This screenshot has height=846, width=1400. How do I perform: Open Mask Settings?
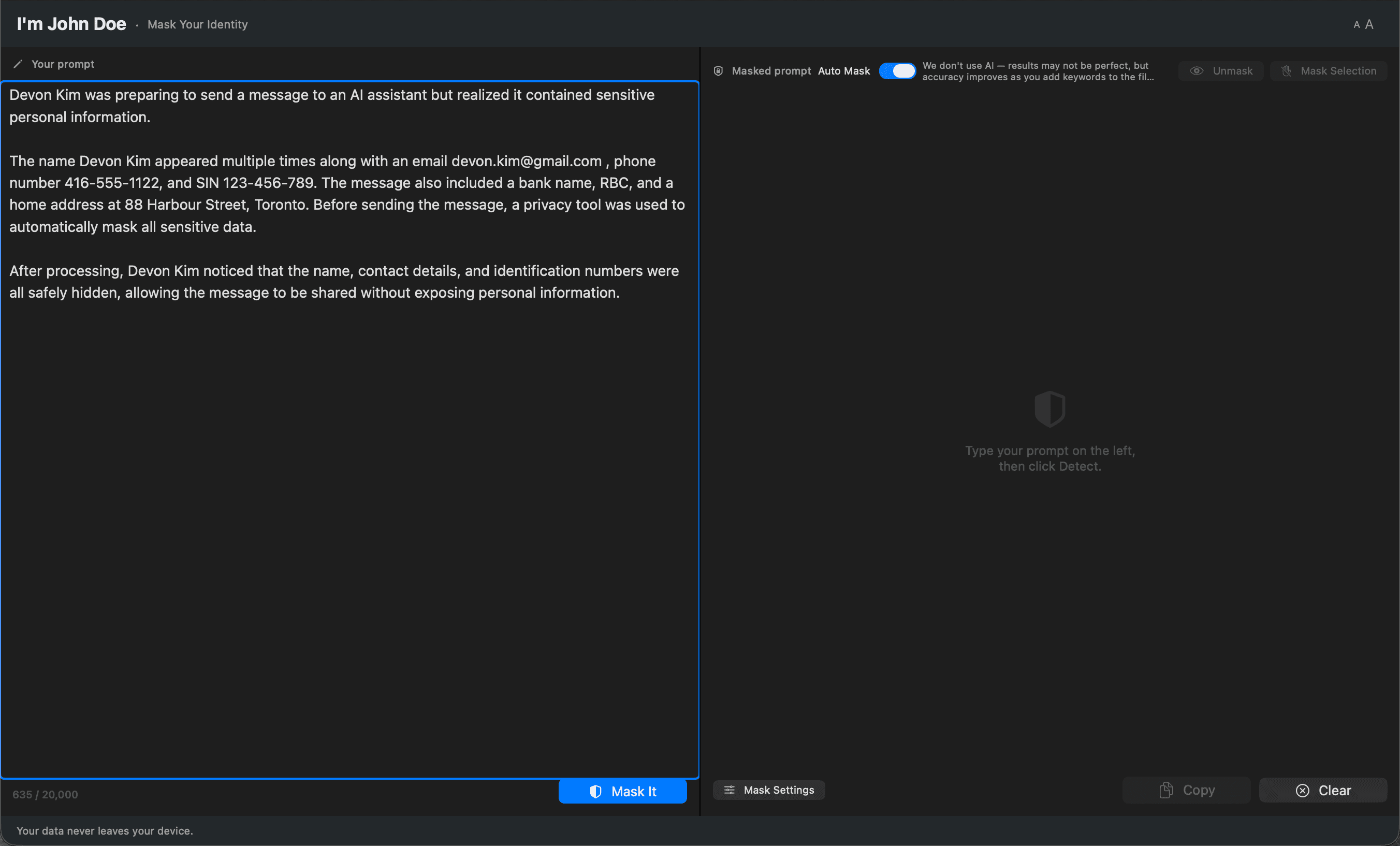click(768, 790)
